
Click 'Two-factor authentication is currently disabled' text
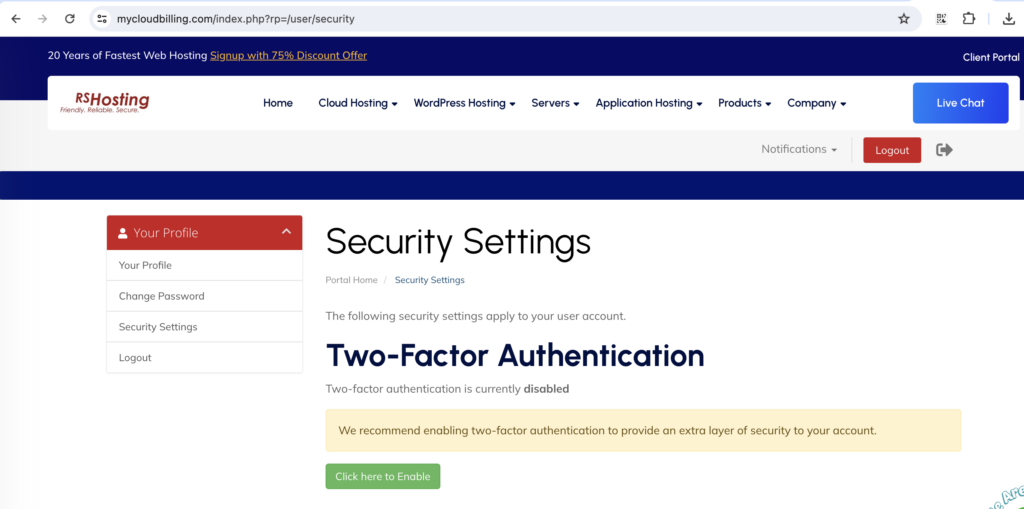coord(447,389)
